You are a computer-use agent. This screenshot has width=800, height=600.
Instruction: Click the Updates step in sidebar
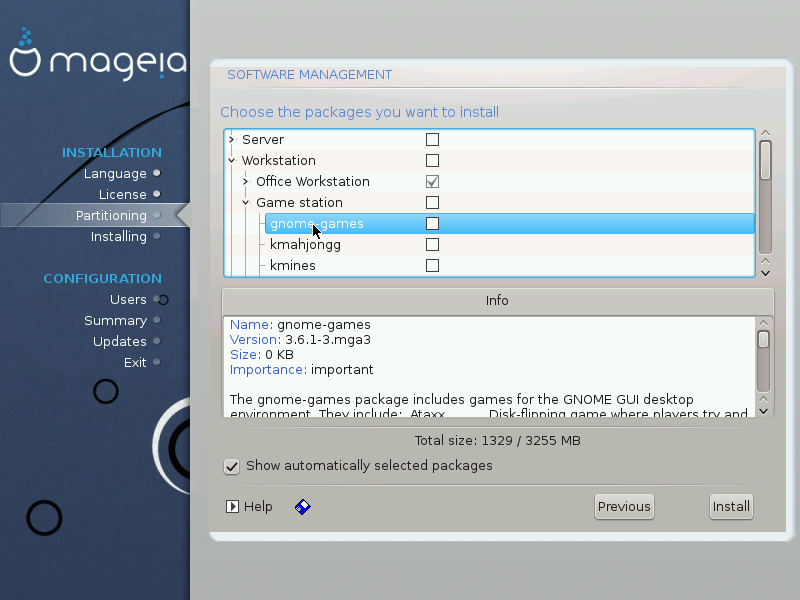[119, 341]
